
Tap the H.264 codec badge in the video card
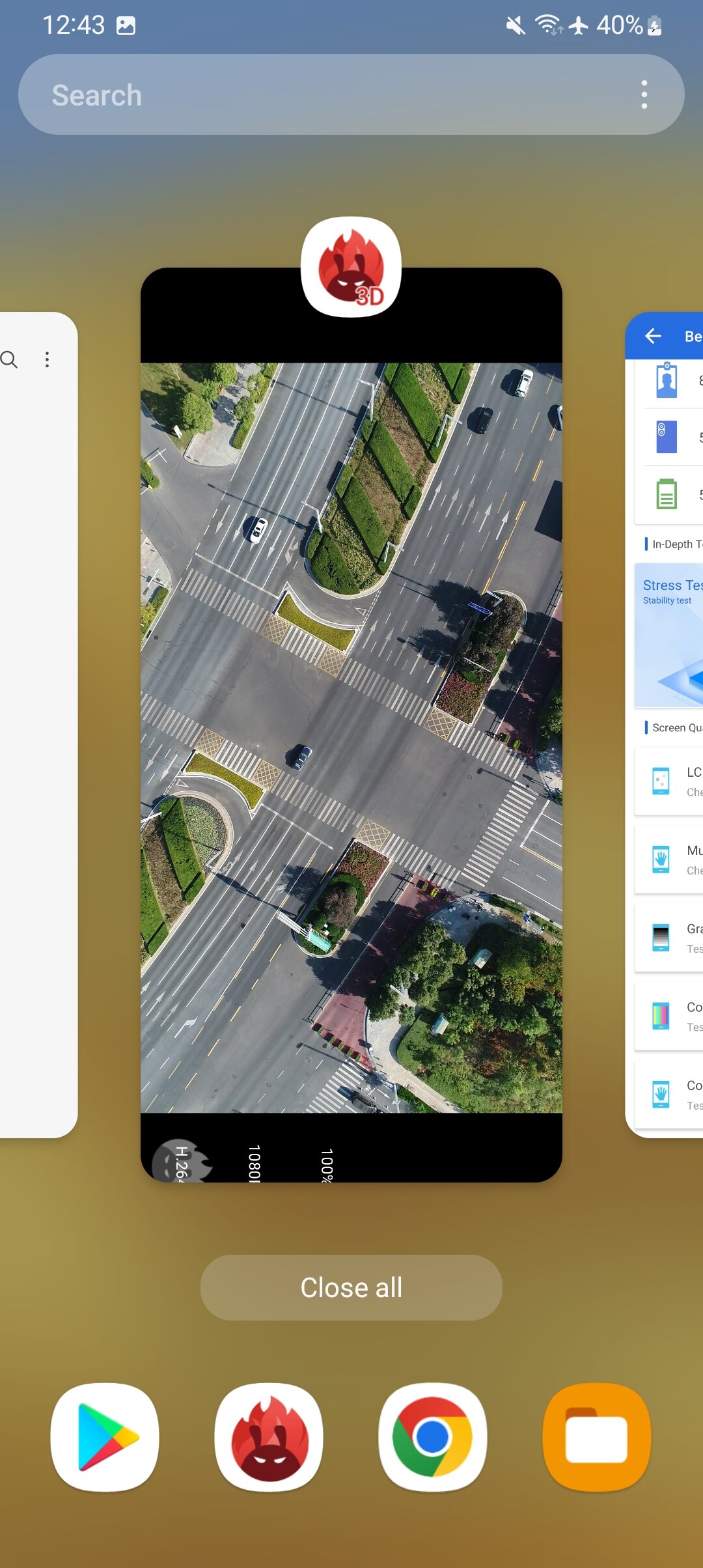(x=182, y=1161)
